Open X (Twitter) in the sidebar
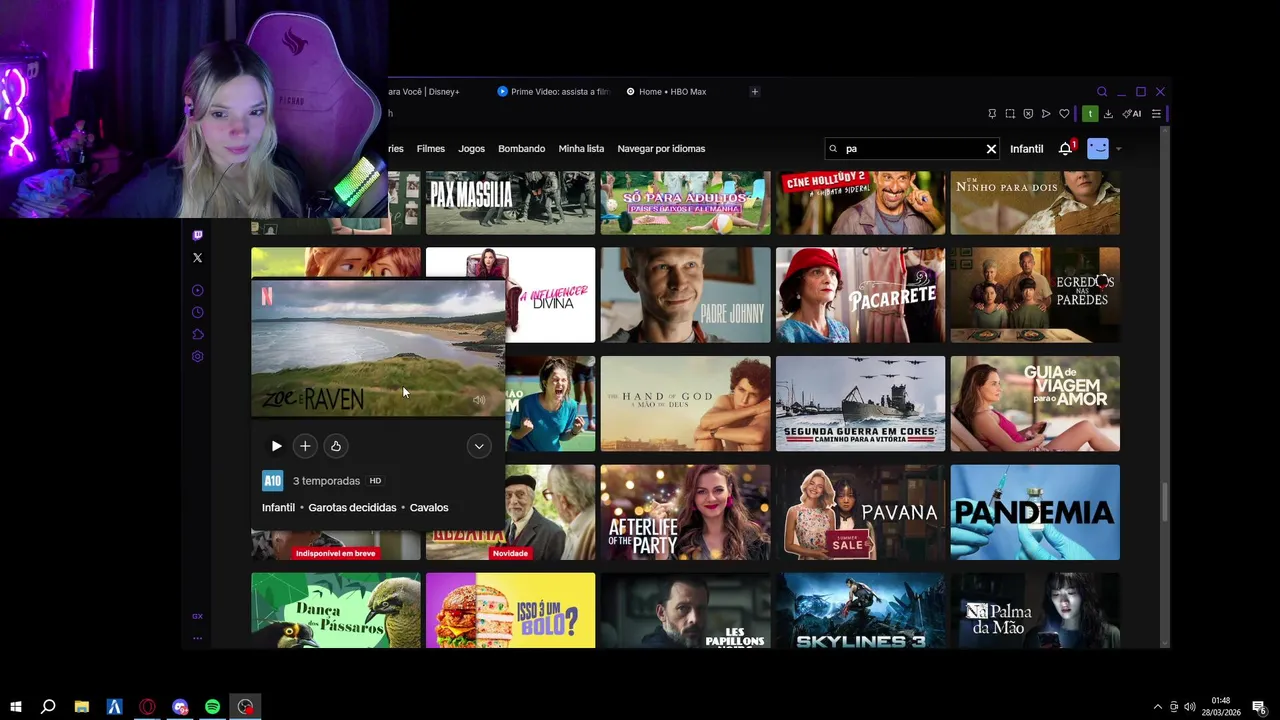Image resolution: width=1280 pixels, height=720 pixels. 197,258
